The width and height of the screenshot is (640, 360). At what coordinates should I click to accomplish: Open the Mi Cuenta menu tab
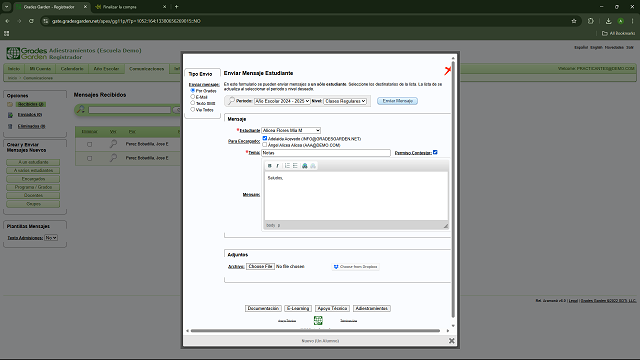(40, 69)
